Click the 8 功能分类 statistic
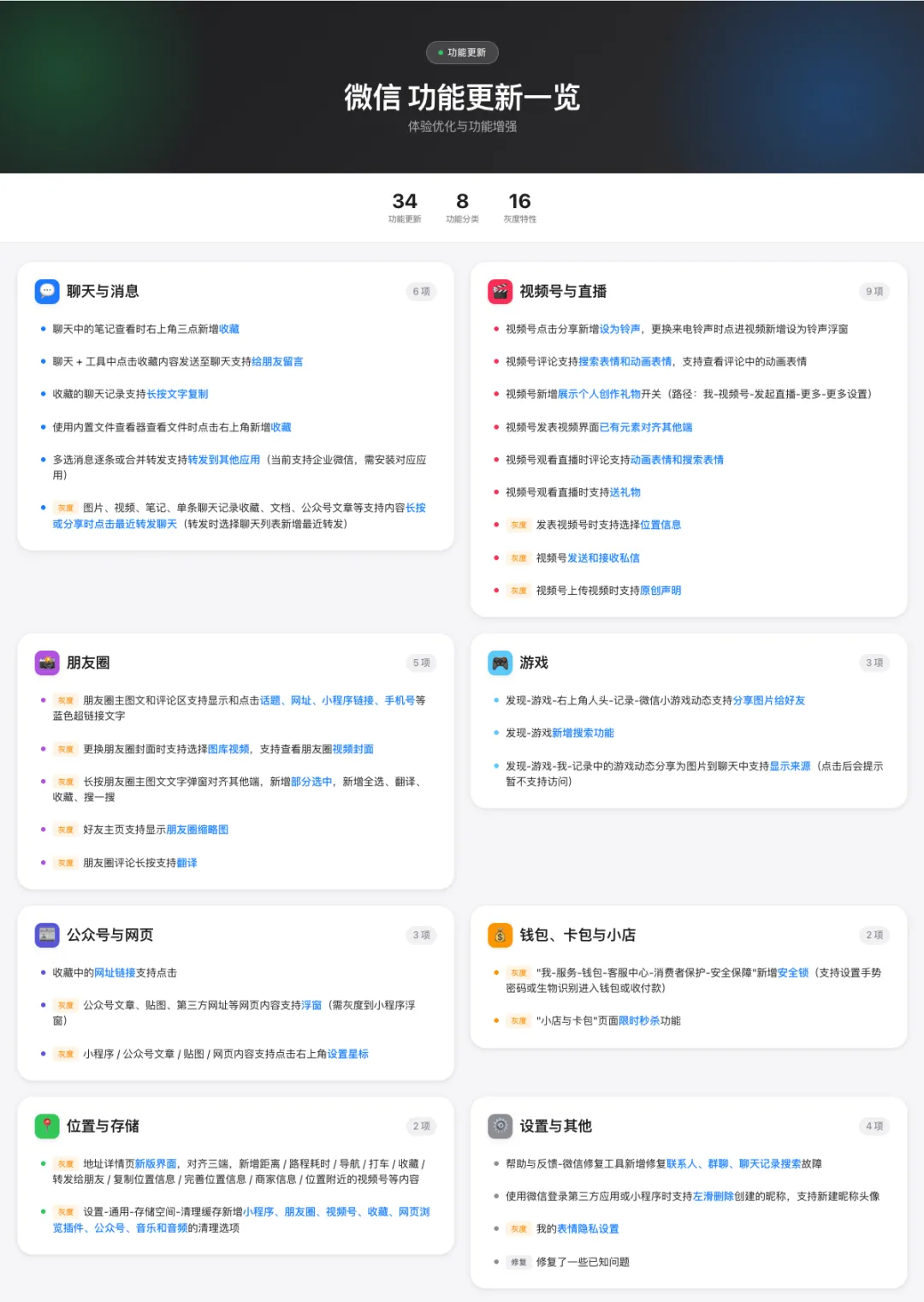This screenshot has width=924, height=1302. 462,207
